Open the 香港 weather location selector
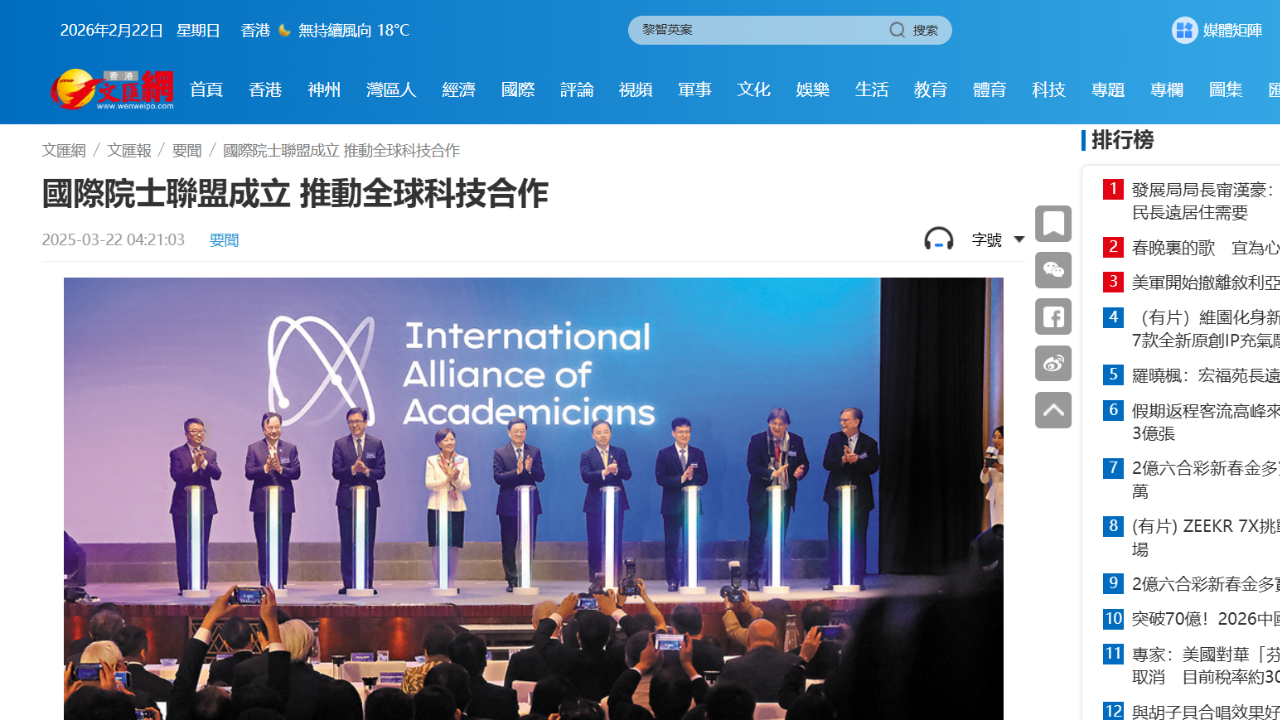1280x720 pixels. tap(256, 30)
